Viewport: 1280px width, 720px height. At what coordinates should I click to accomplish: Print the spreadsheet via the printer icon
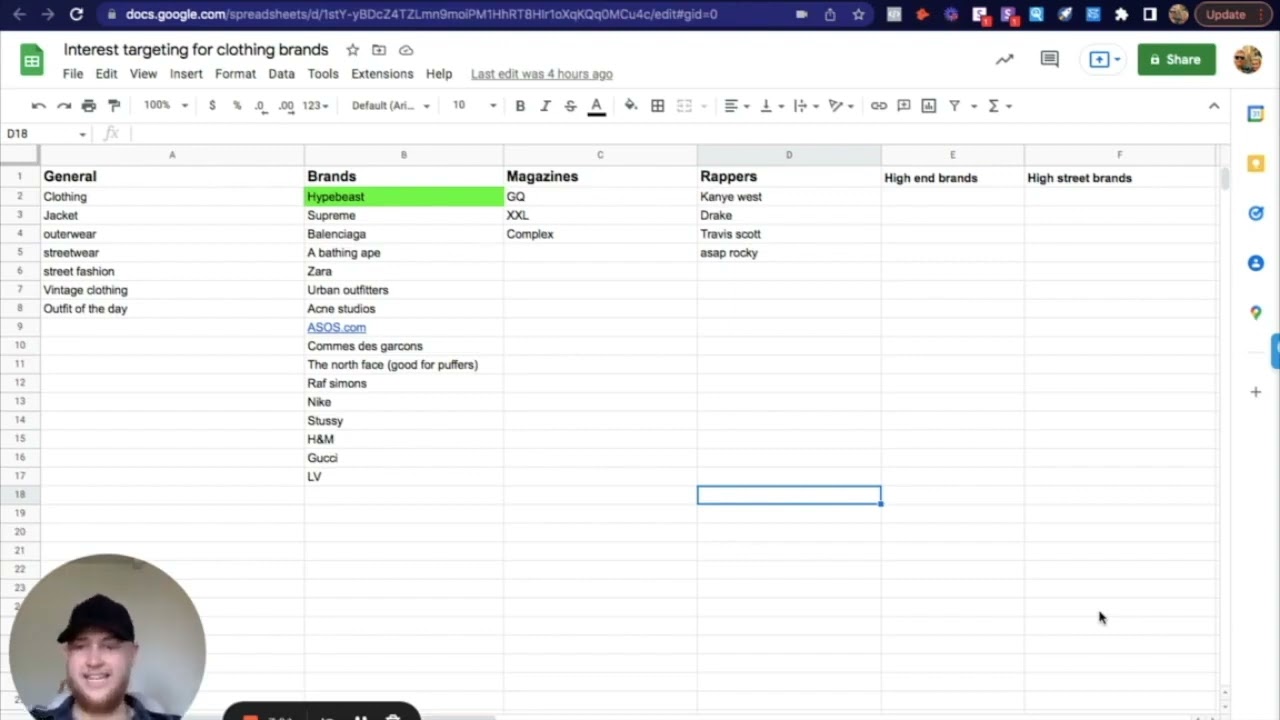coord(89,106)
